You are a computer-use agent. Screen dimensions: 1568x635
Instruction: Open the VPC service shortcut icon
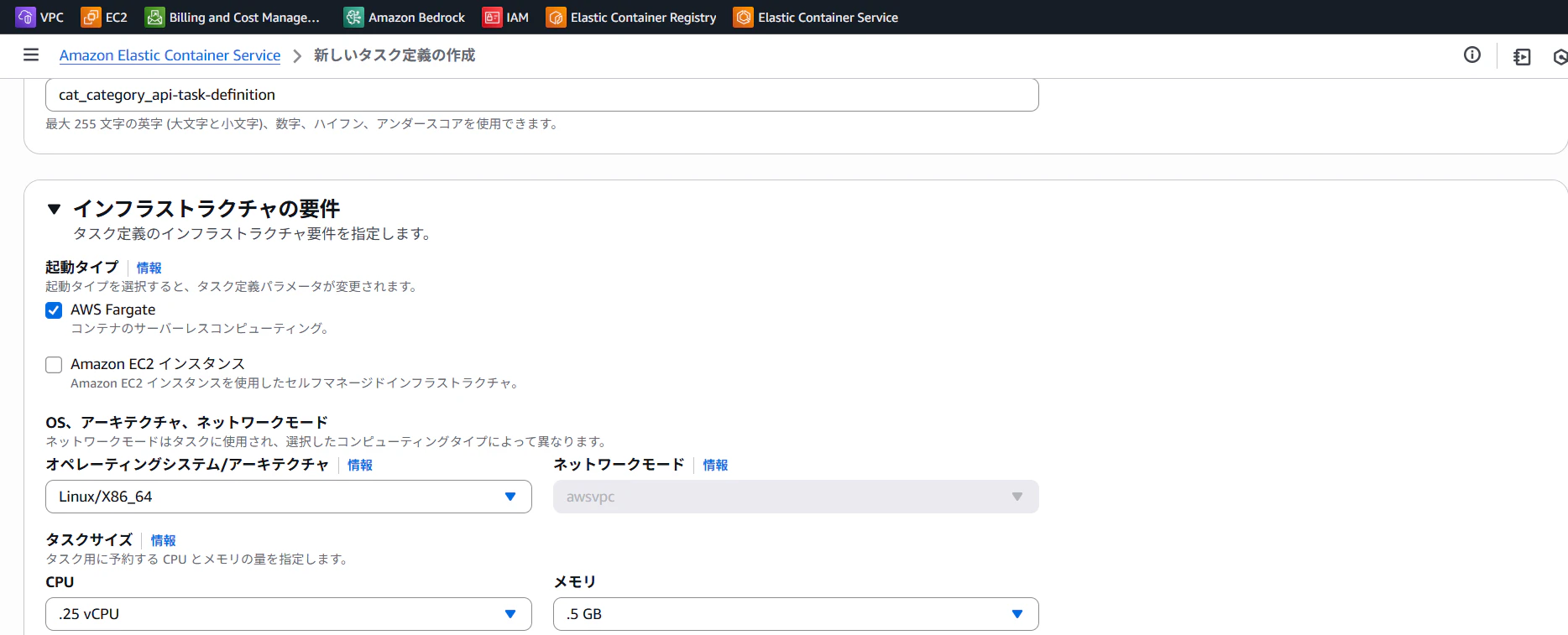tap(25, 17)
